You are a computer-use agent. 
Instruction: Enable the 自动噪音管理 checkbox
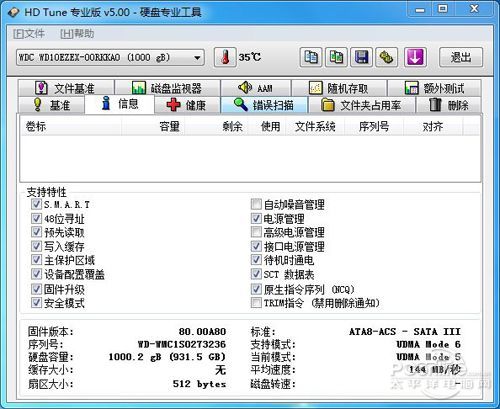click(256, 204)
